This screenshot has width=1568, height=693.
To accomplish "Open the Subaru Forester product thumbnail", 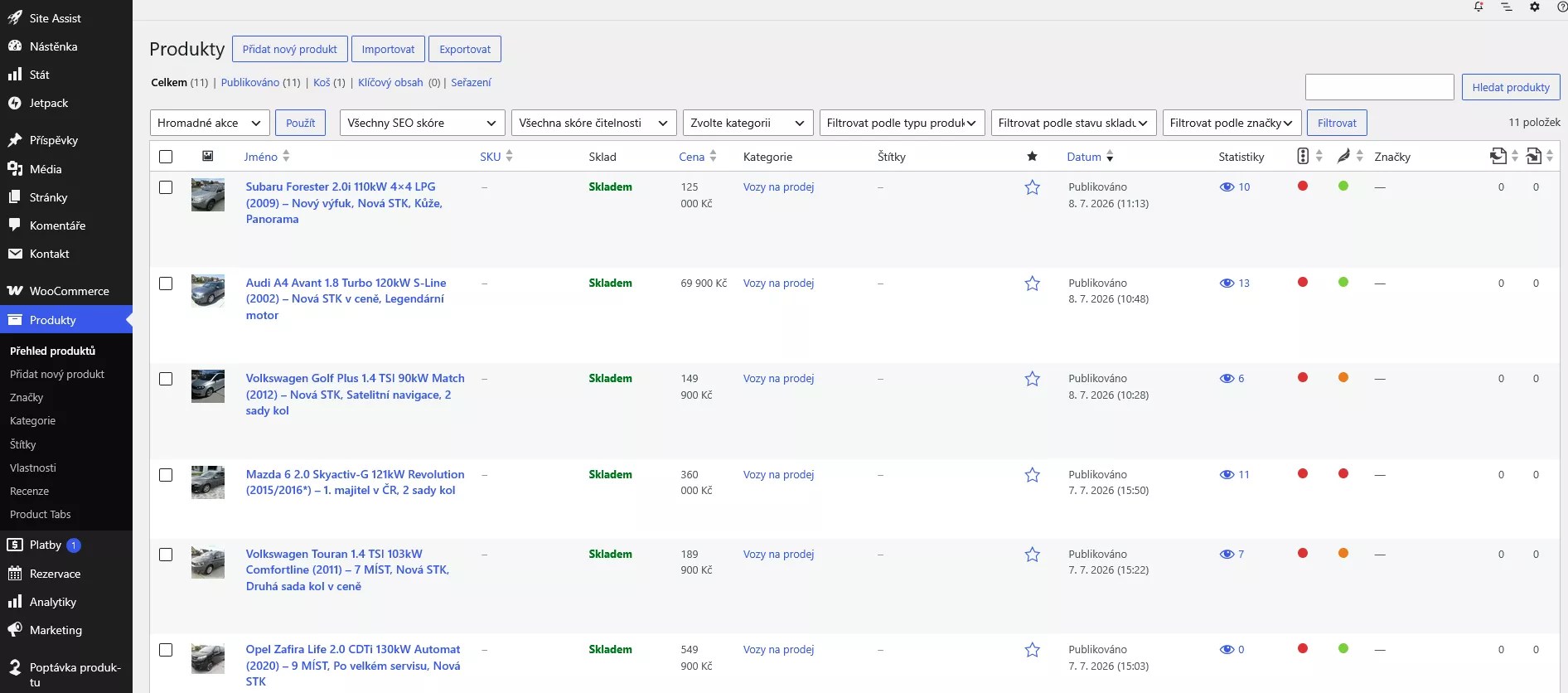I will tap(208, 195).
